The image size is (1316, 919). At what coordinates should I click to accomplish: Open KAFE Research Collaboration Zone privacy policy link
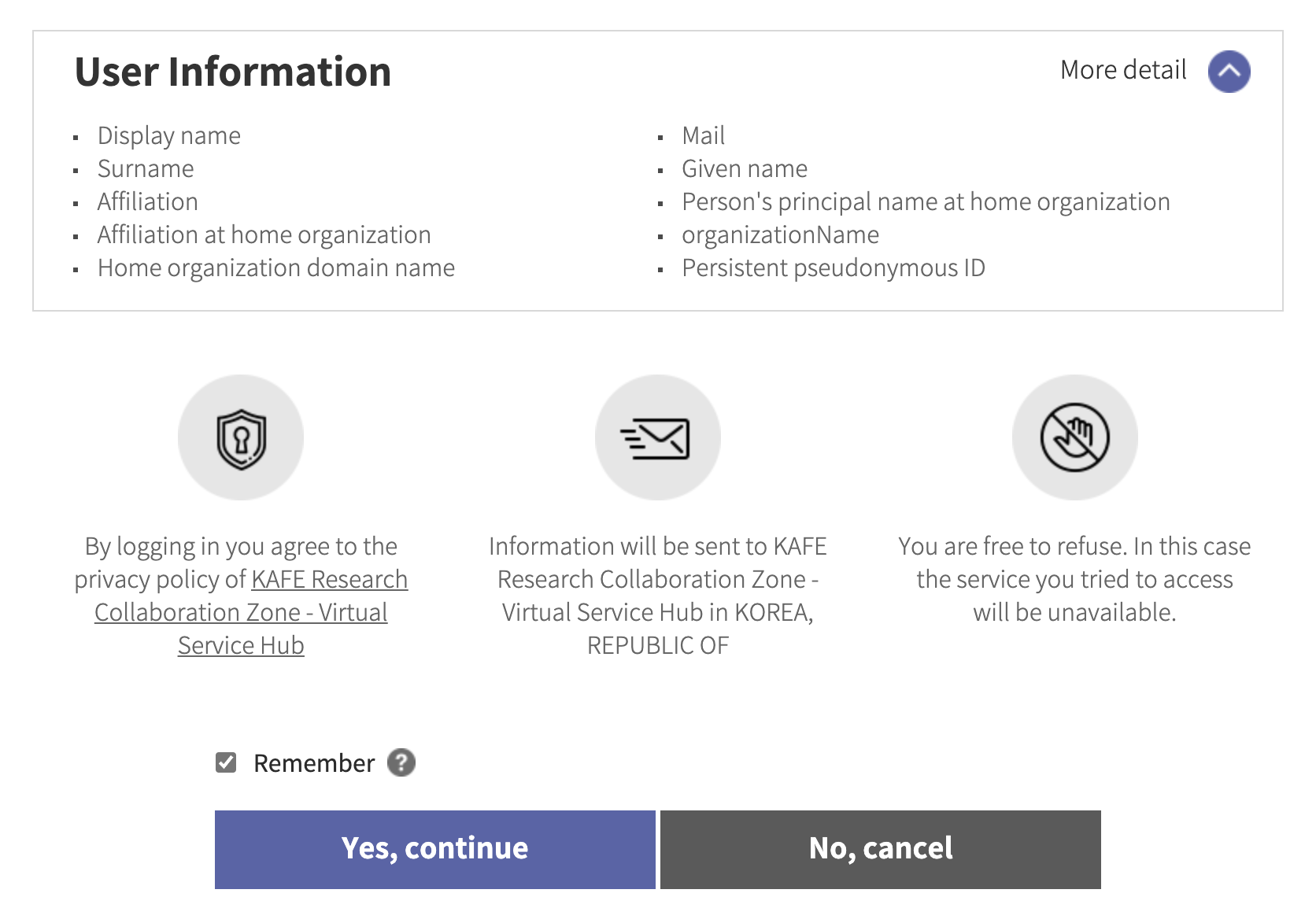click(241, 612)
